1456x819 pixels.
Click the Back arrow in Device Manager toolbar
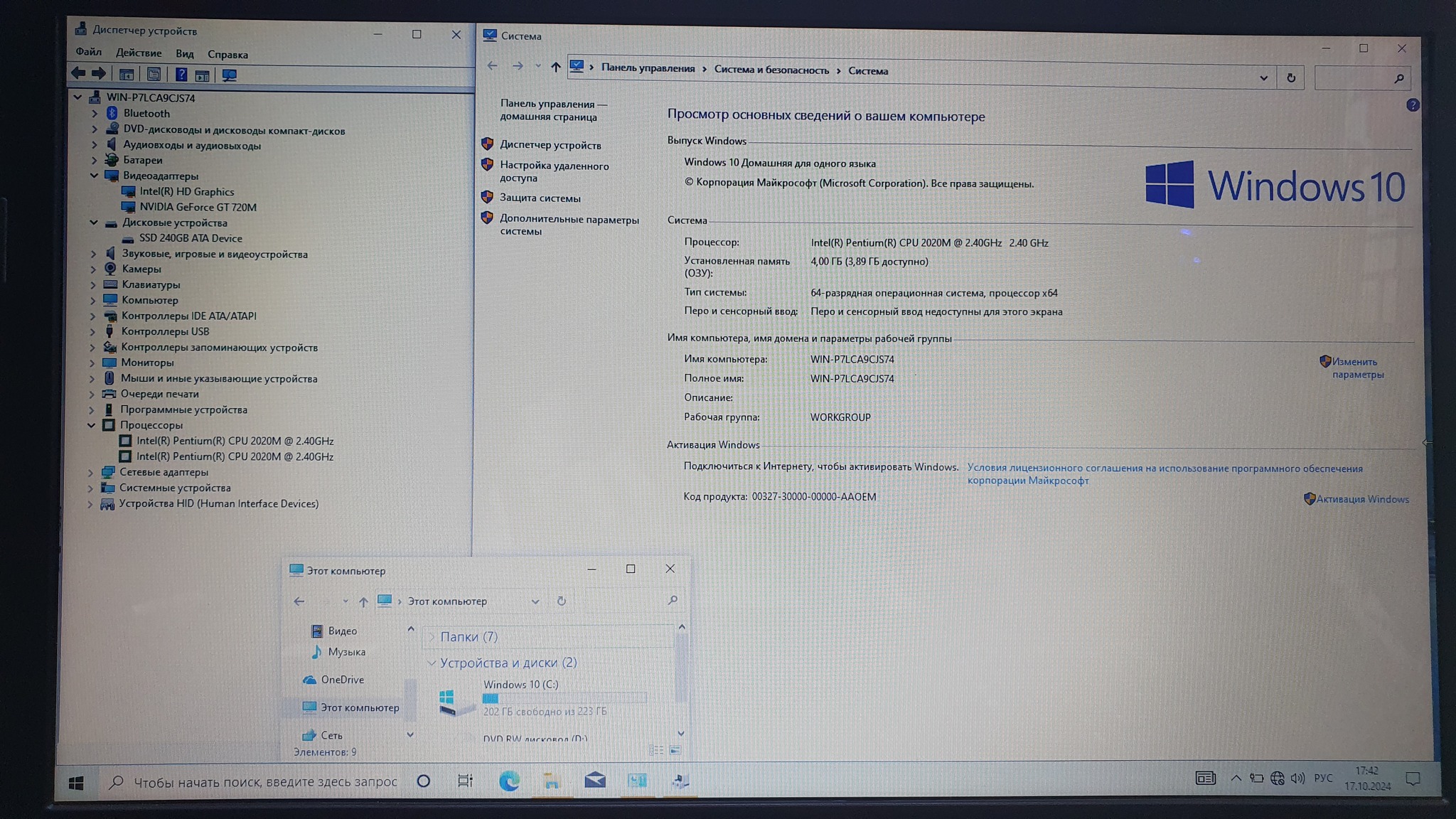78,73
